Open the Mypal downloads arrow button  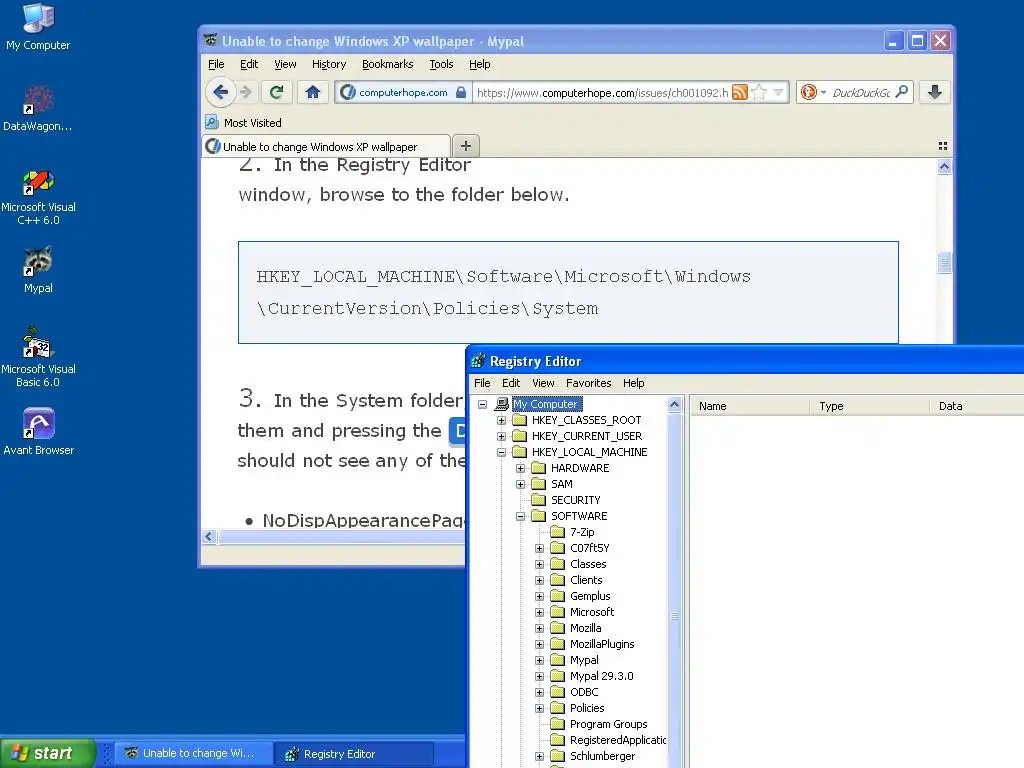(x=935, y=92)
